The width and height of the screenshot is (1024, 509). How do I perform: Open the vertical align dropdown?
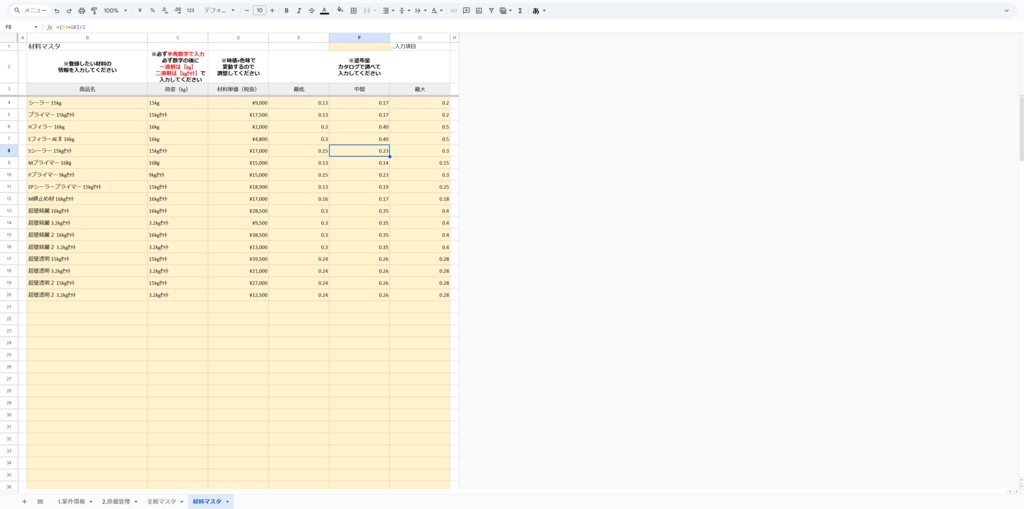403,10
